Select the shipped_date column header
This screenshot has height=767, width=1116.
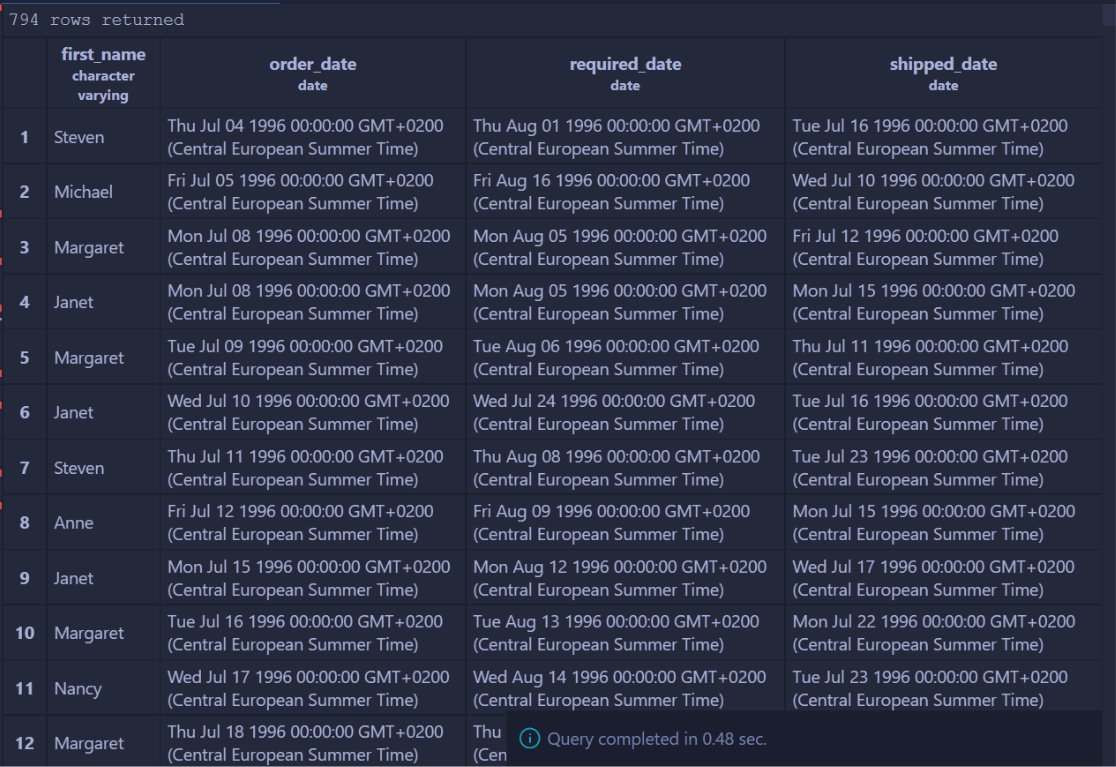pos(943,73)
